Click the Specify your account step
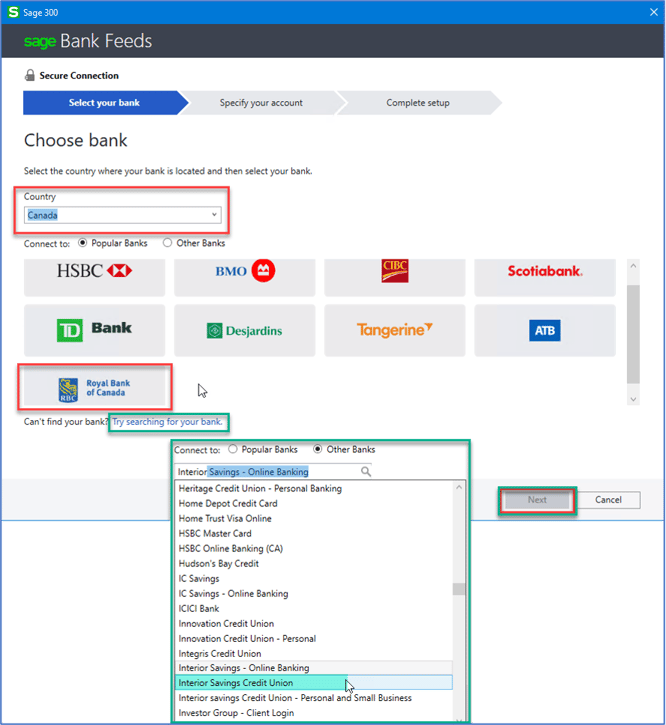The width and height of the screenshot is (666, 725). coord(261,103)
